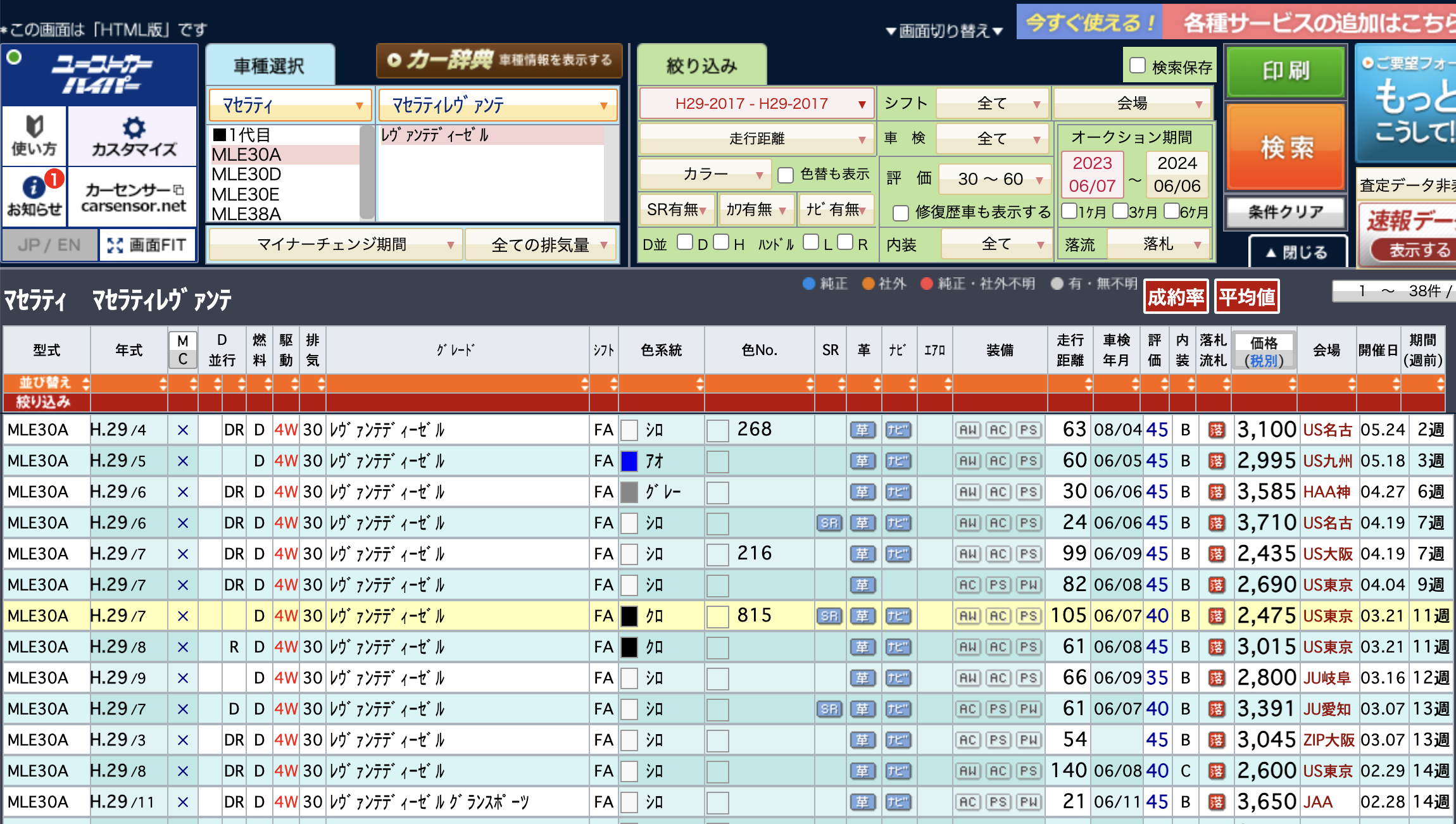1456x824 pixels.
Task: Open the カスタマイズ gear icon
Action: coord(133,135)
